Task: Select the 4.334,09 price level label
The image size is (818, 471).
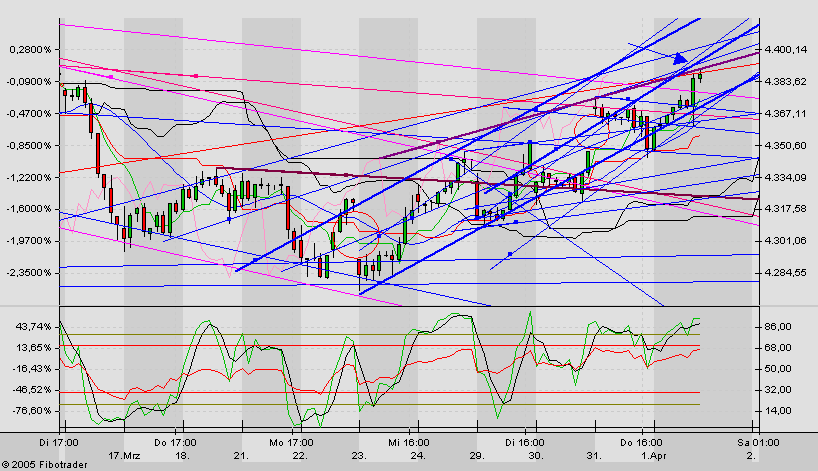Action: tap(785, 178)
